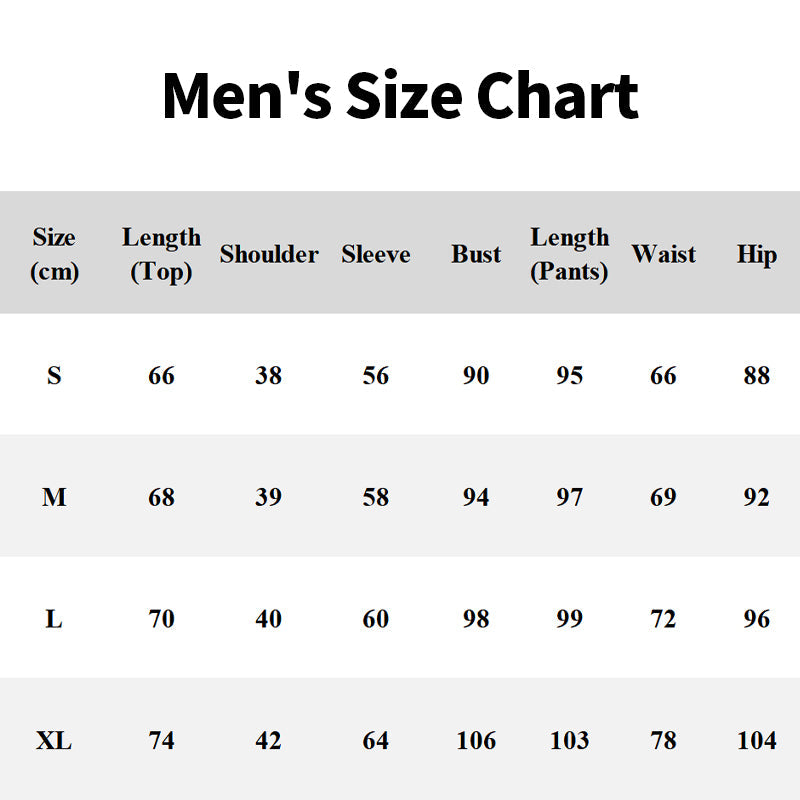The image size is (800, 800).
Task: Select the L size row label
Action: [x=54, y=619]
